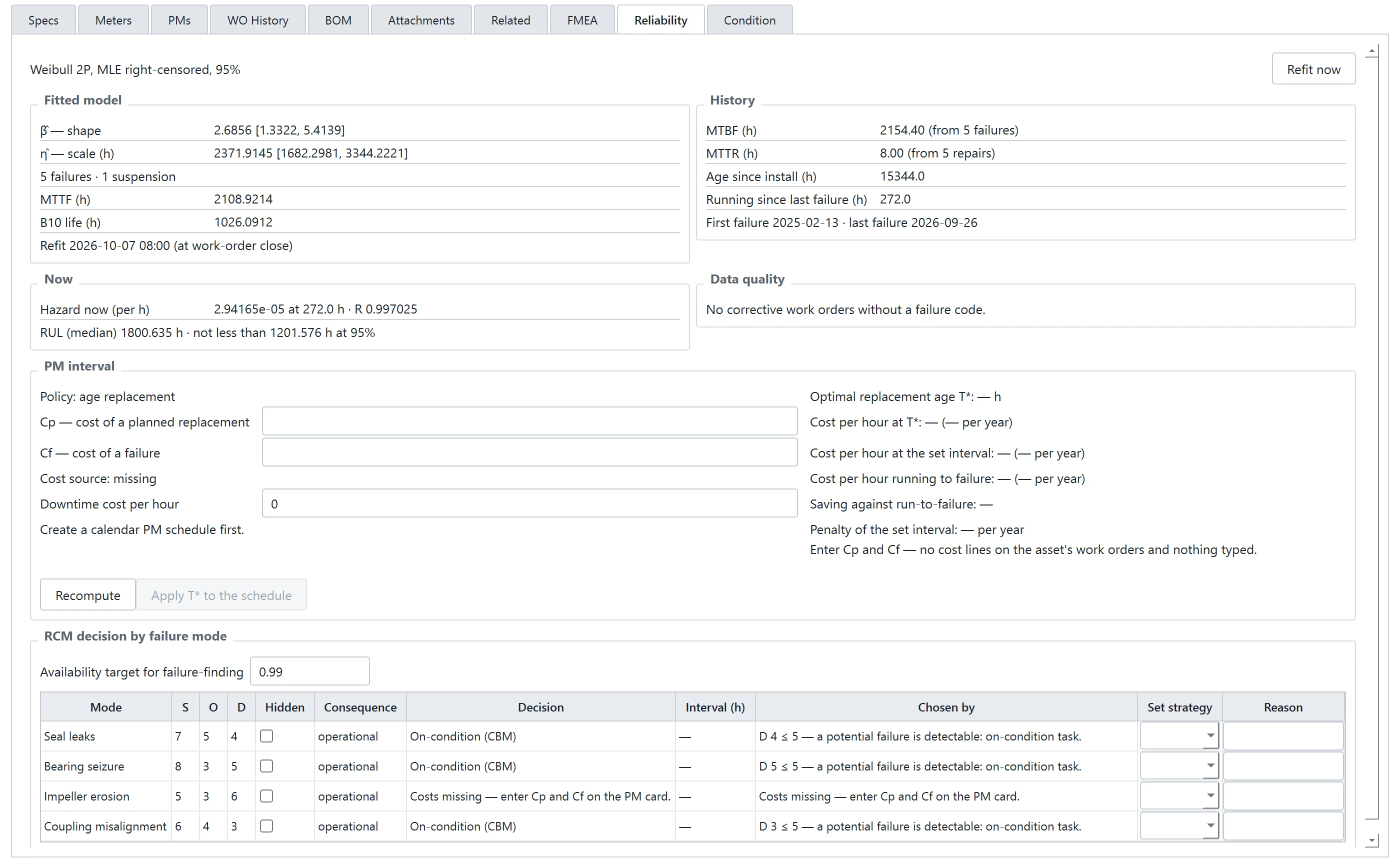The height and width of the screenshot is (861, 1400).
Task: Click the Reason field for Seal leaks
Action: [x=1283, y=736]
